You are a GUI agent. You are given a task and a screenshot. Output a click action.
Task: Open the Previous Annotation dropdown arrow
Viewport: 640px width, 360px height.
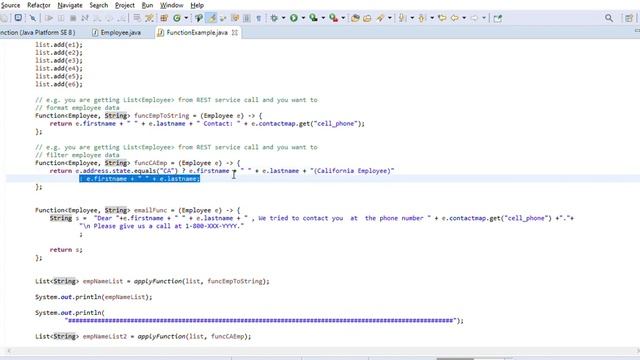pos(432,18)
